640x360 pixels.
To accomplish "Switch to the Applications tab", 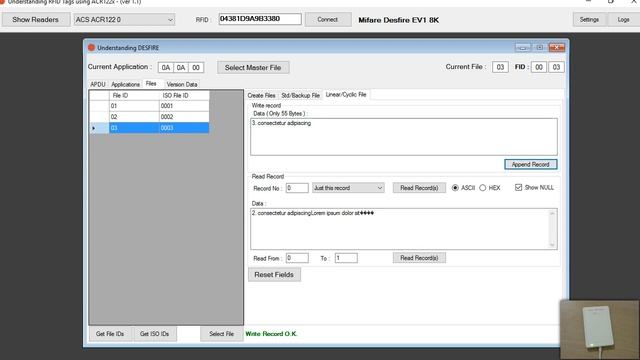I will [x=125, y=84].
